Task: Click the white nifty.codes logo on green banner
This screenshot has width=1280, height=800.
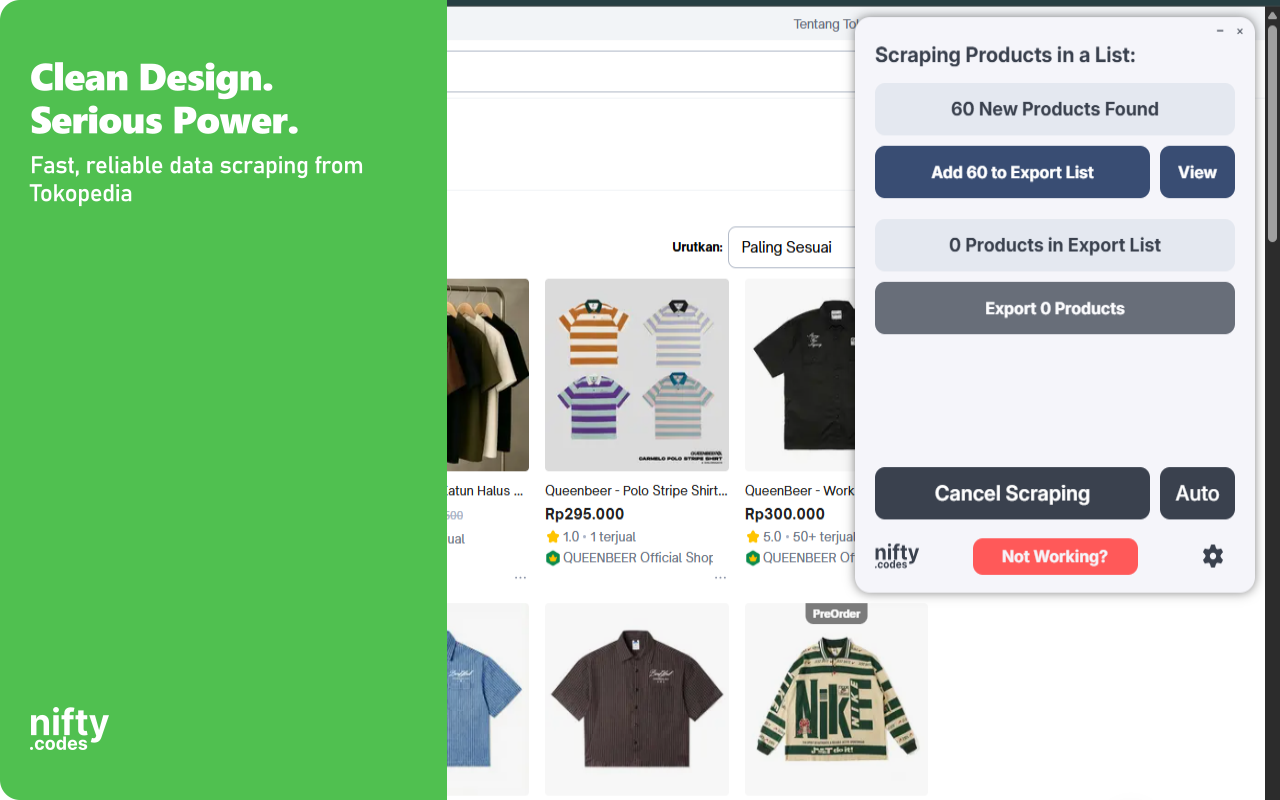Action: point(69,729)
